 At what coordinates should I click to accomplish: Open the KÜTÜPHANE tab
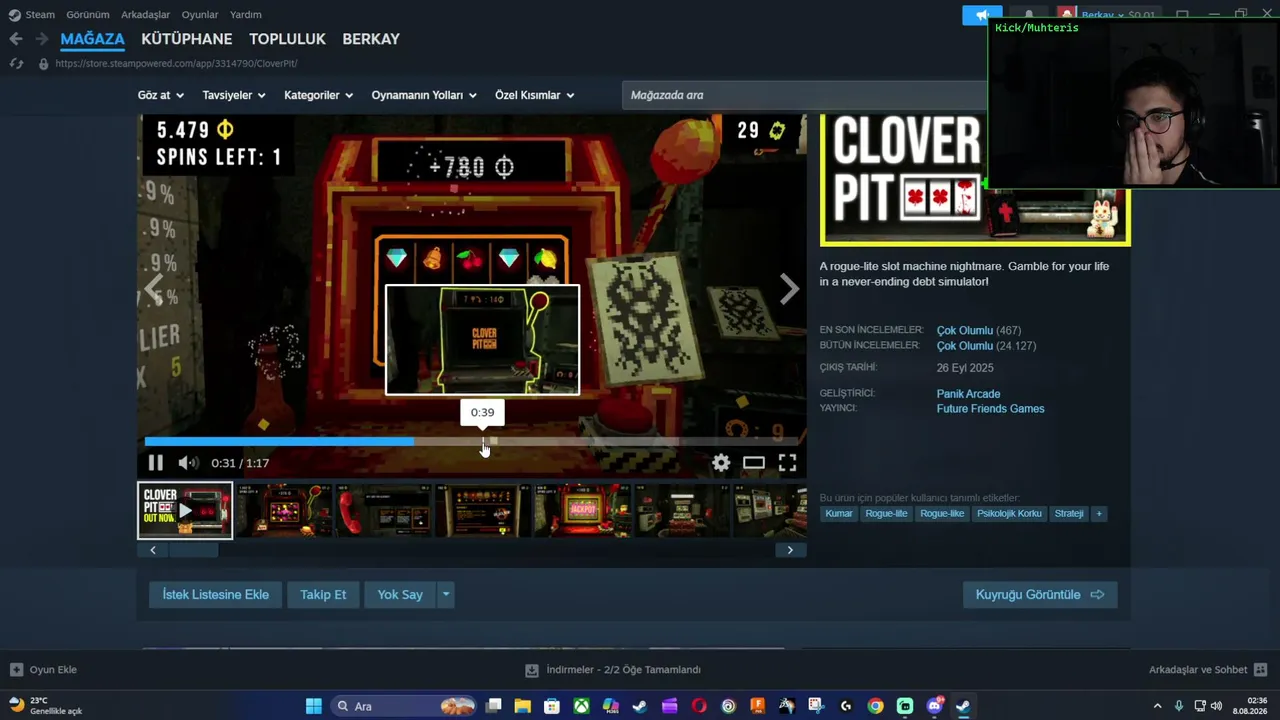click(187, 39)
